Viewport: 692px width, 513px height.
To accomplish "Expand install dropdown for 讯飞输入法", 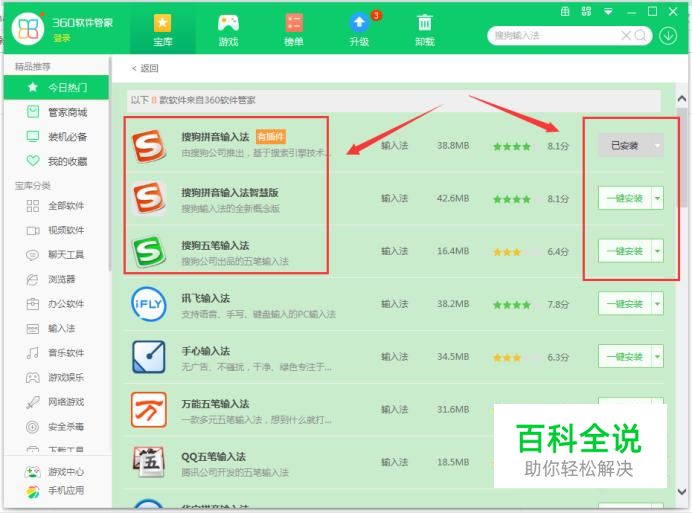I will click(658, 304).
